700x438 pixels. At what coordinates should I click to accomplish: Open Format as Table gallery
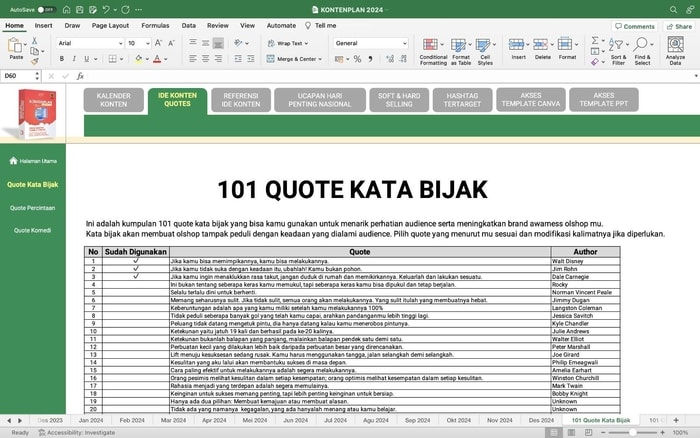(x=461, y=52)
